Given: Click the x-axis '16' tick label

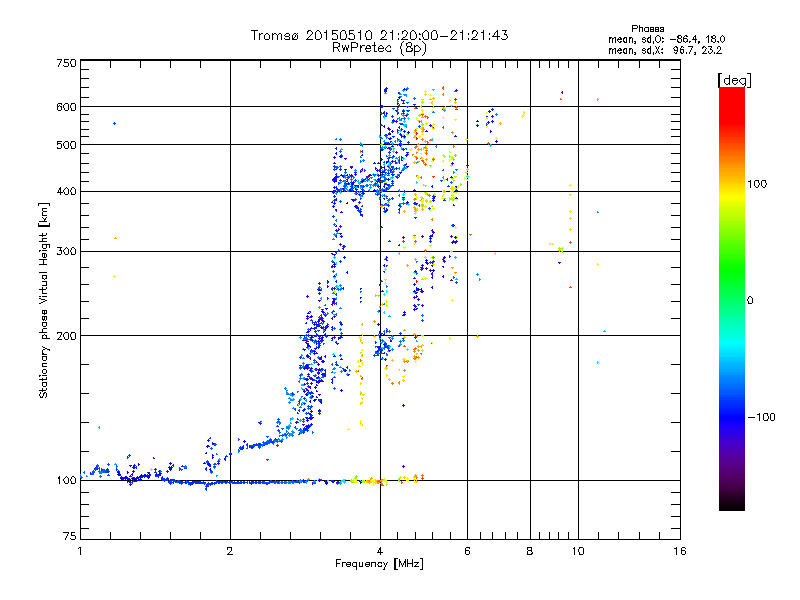Looking at the screenshot, I should [680, 551].
